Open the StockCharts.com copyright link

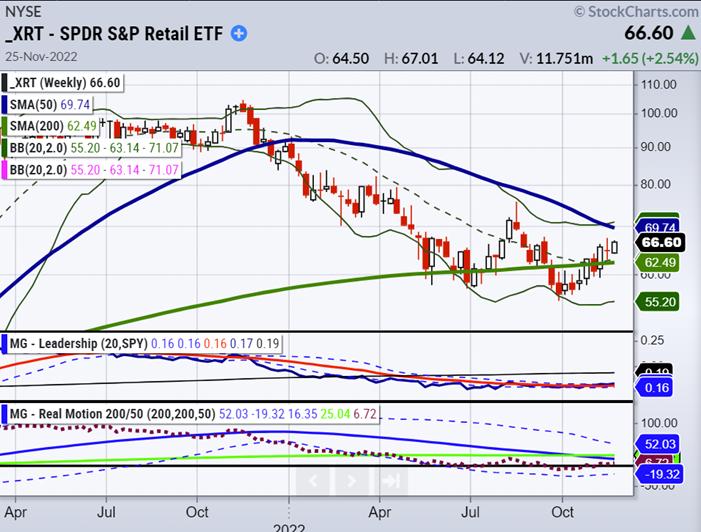[633, 11]
